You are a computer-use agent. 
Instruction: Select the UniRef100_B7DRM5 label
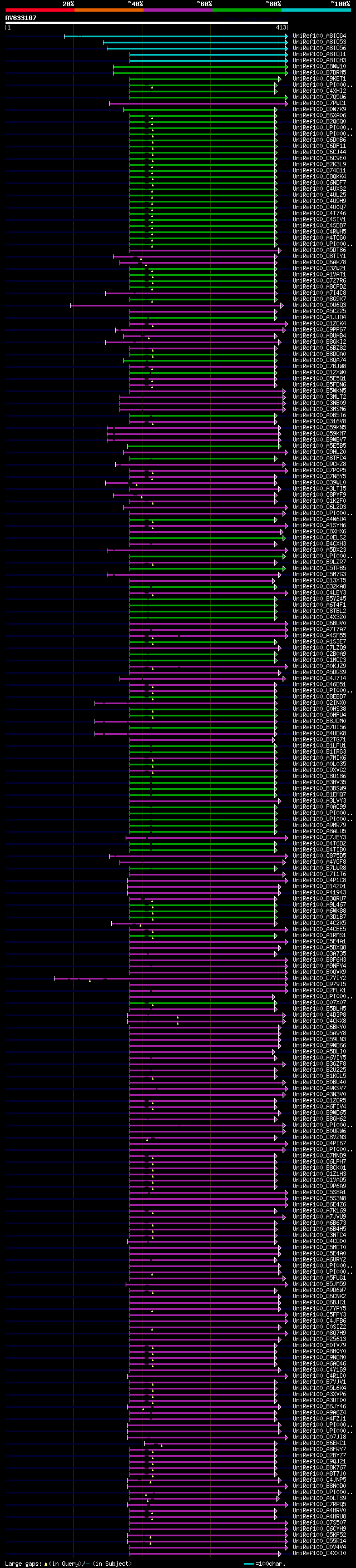coord(319,72)
